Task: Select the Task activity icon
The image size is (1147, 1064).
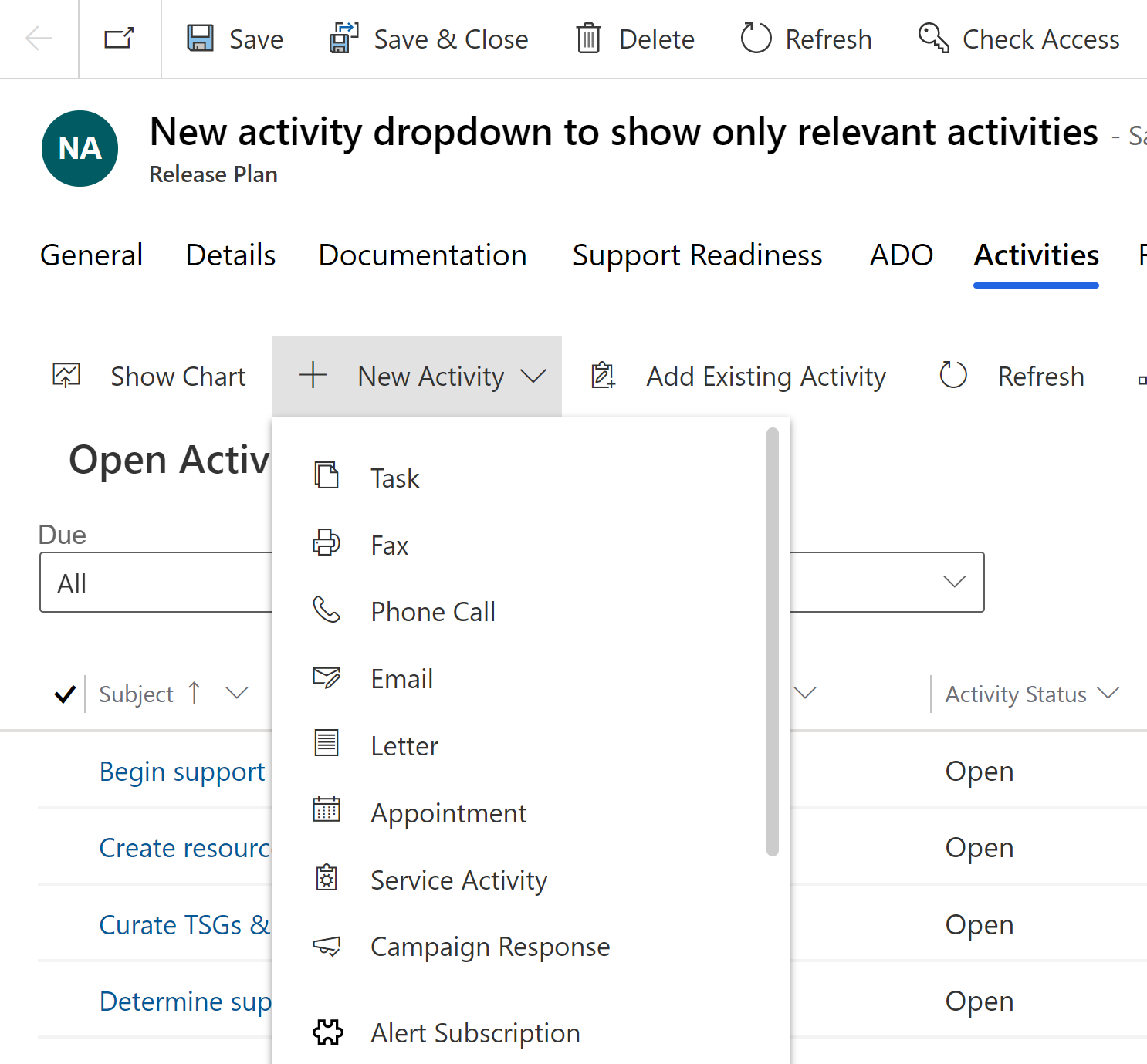Action: point(327,476)
